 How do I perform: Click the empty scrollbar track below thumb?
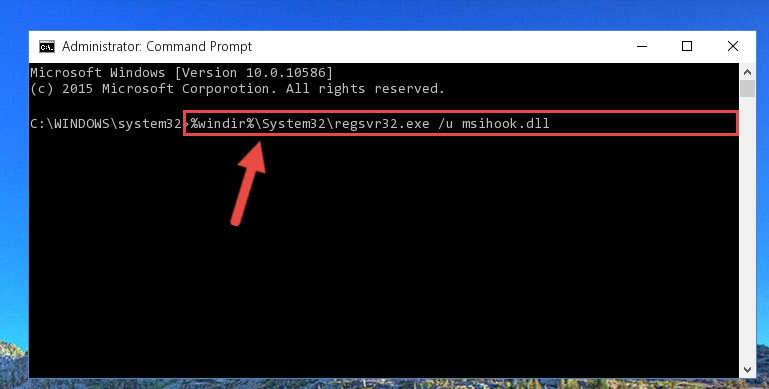click(747, 229)
